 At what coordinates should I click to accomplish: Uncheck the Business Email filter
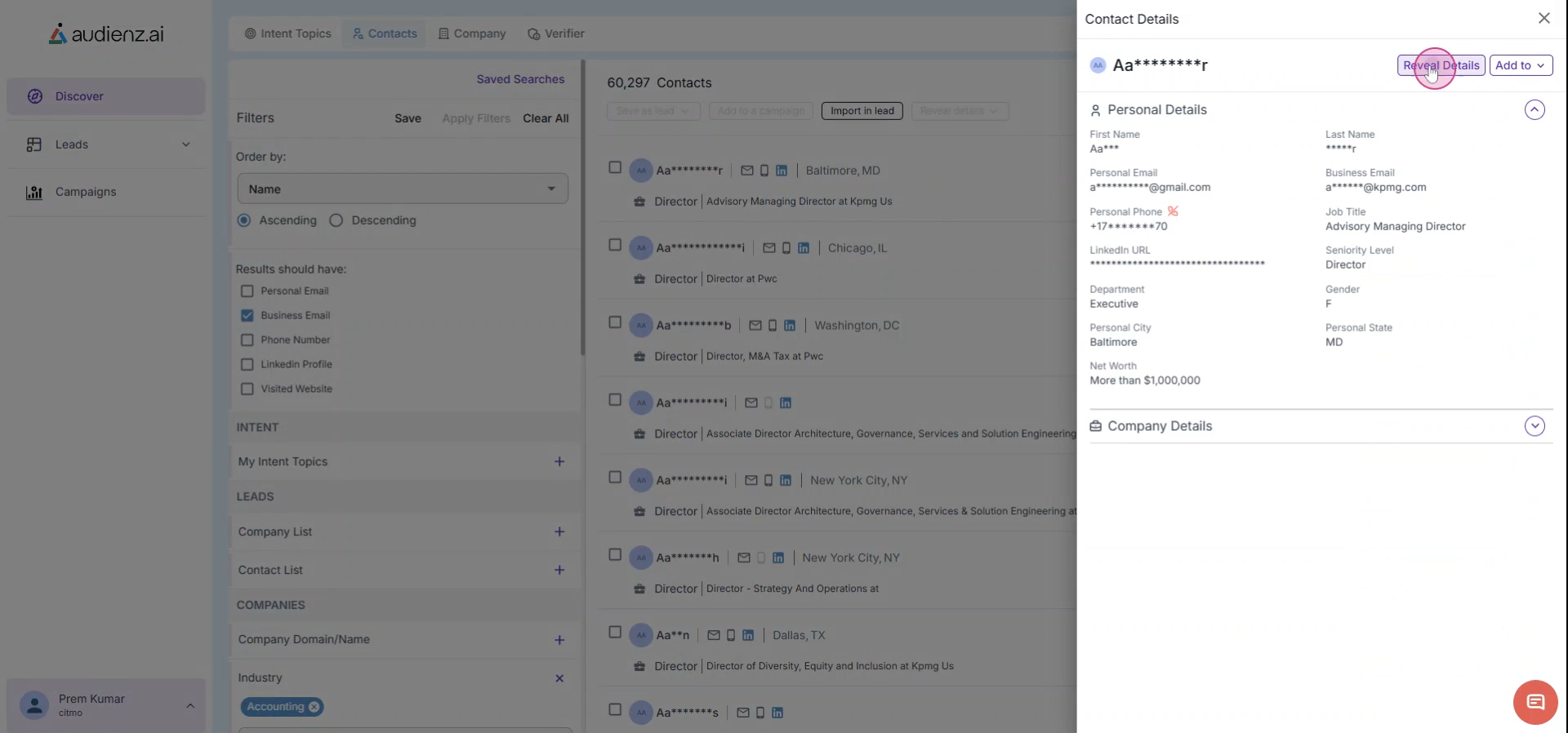tap(247, 316)
